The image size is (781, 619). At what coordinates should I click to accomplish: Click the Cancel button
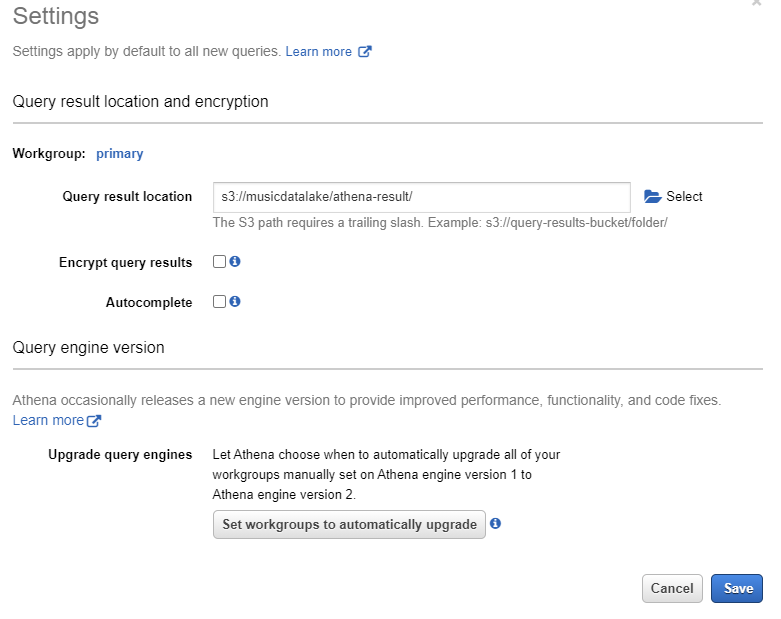(672, 588)
